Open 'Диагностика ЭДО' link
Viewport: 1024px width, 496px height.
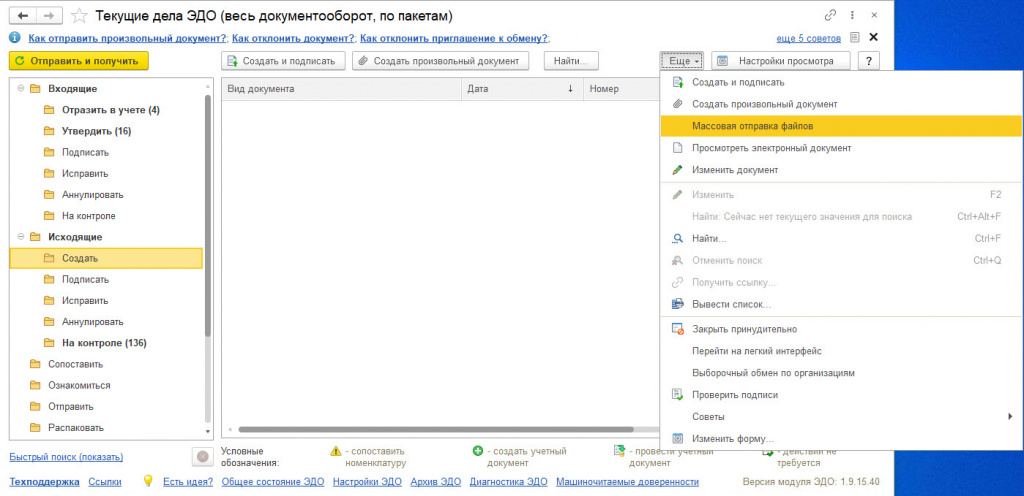(x=508, y=482)
